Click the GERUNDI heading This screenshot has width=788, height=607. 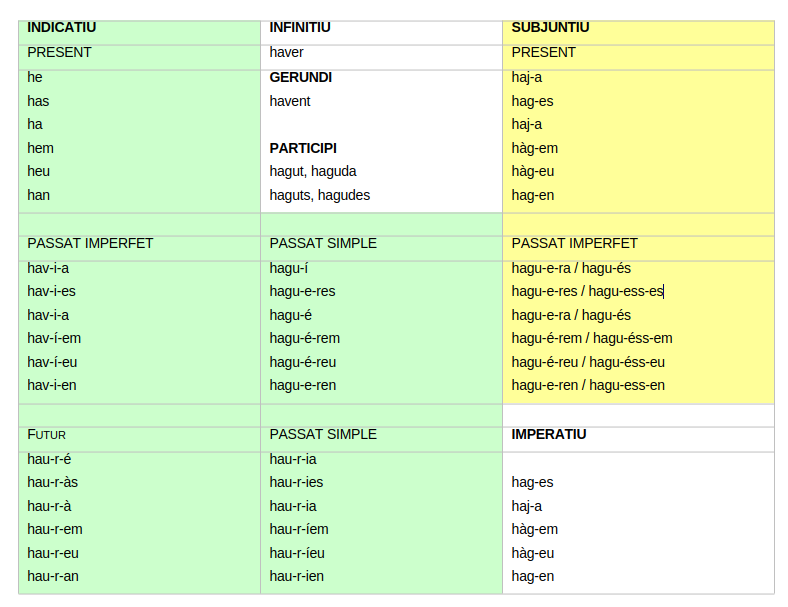[301, 77]
